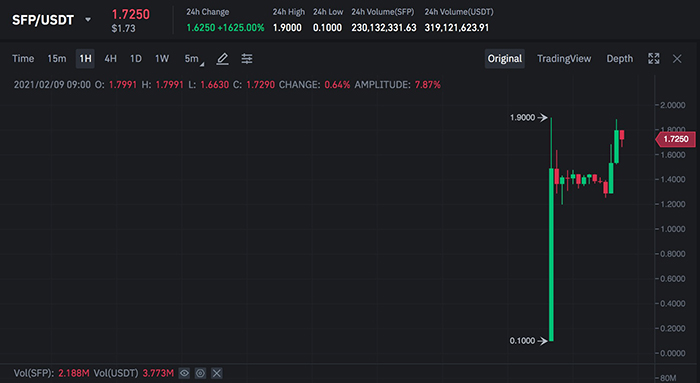Viewport: 700px width, 383px height.
Task: Open chart indicator settings icon
Action: [x=247, y=59]
